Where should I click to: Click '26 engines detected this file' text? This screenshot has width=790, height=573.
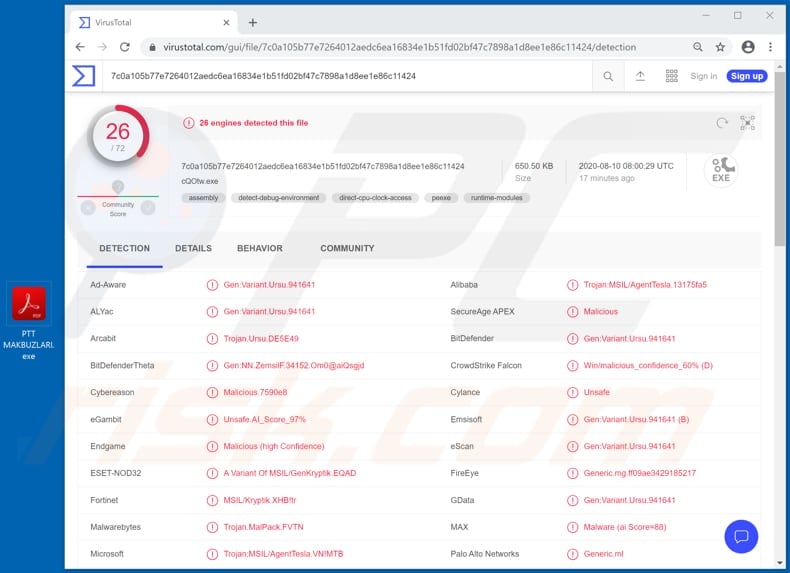(253, 123)
